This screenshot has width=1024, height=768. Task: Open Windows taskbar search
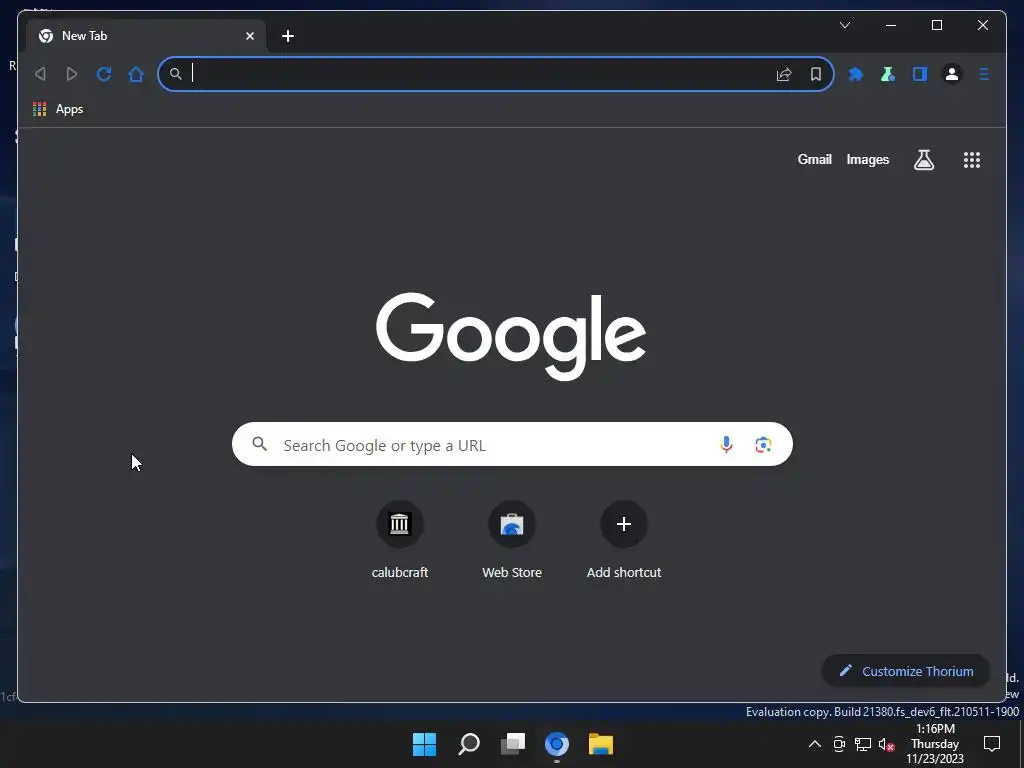[469, 744]
